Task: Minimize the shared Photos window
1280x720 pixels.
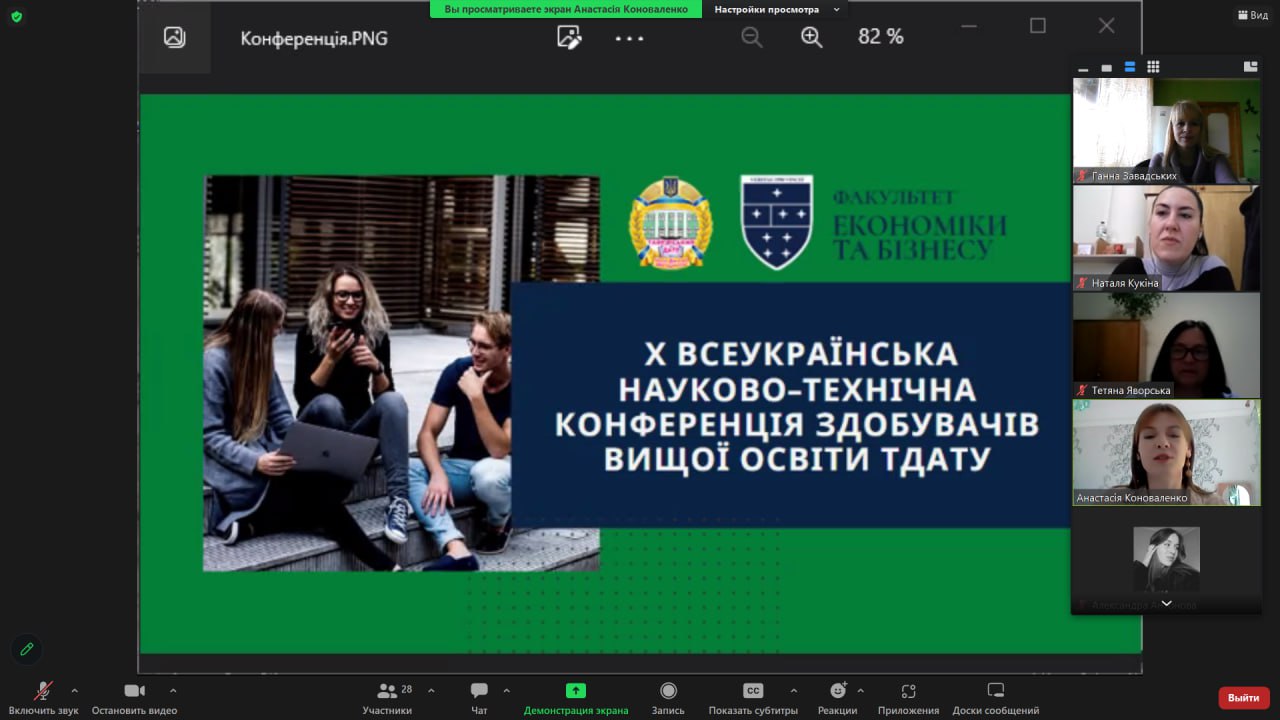Action: tap(969, 26)
